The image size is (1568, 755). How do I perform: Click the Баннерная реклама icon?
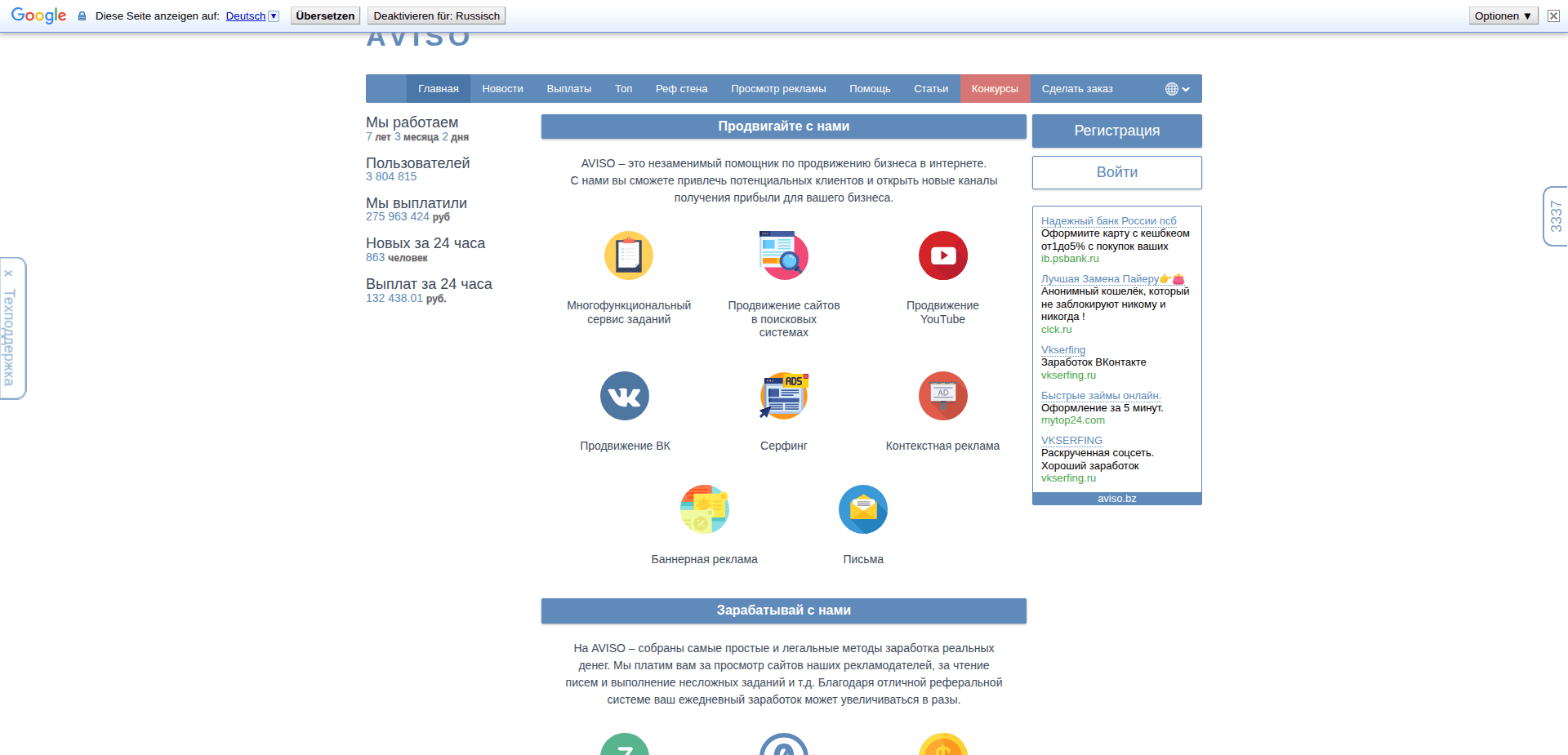[x=704, y=509]
